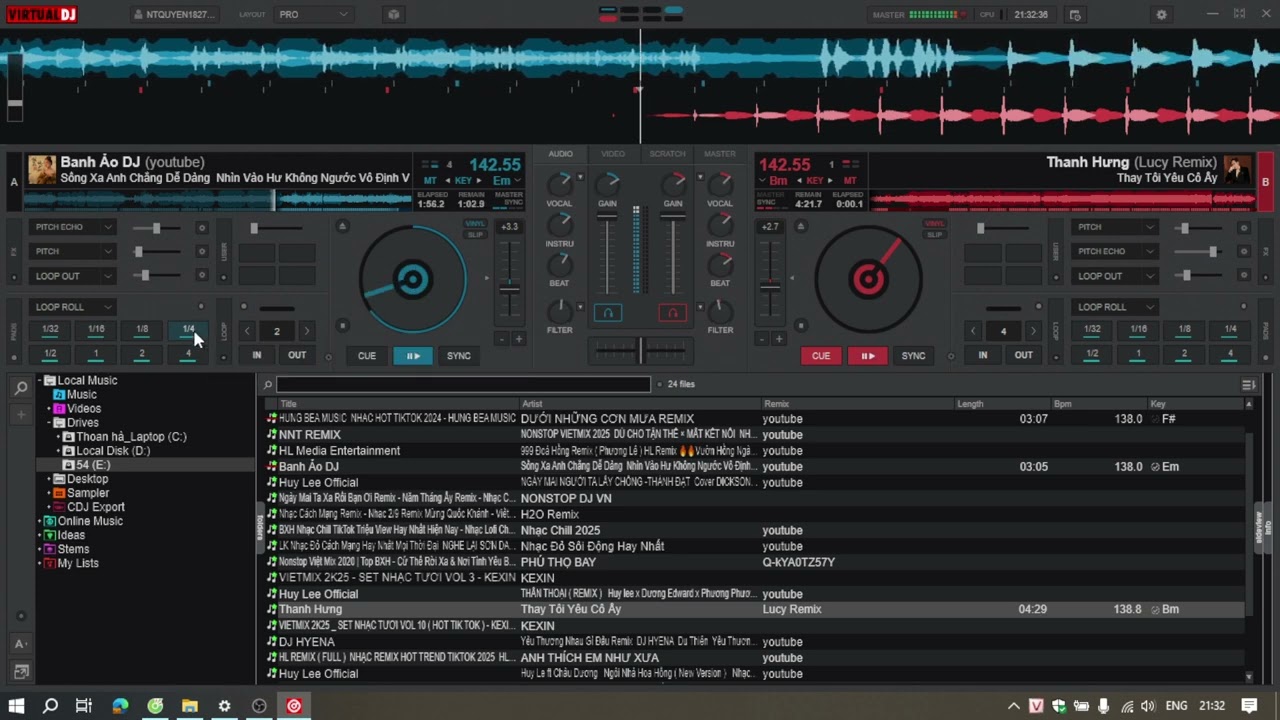Click SYNC button on deck A
1280x720 pixels.
click(458, 356)
